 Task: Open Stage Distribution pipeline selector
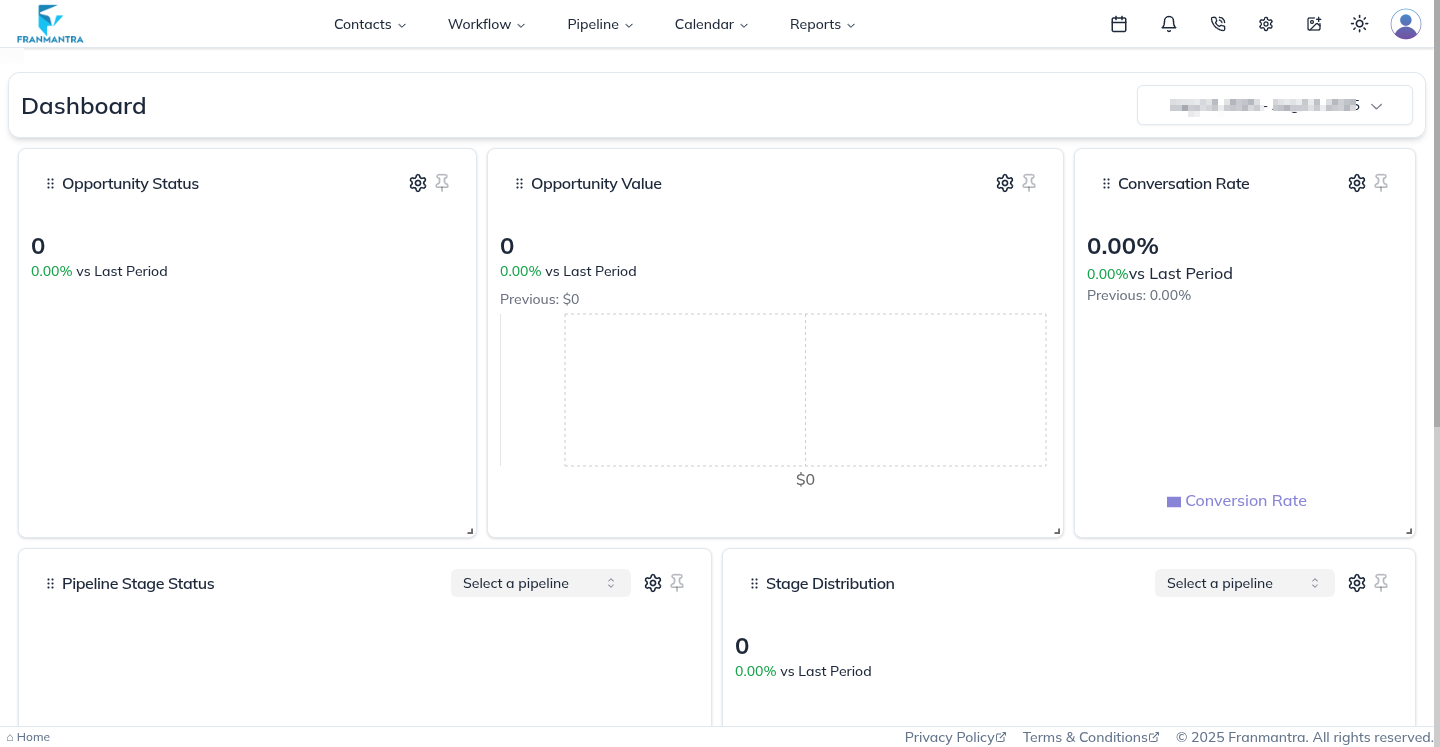[1244, 583]
